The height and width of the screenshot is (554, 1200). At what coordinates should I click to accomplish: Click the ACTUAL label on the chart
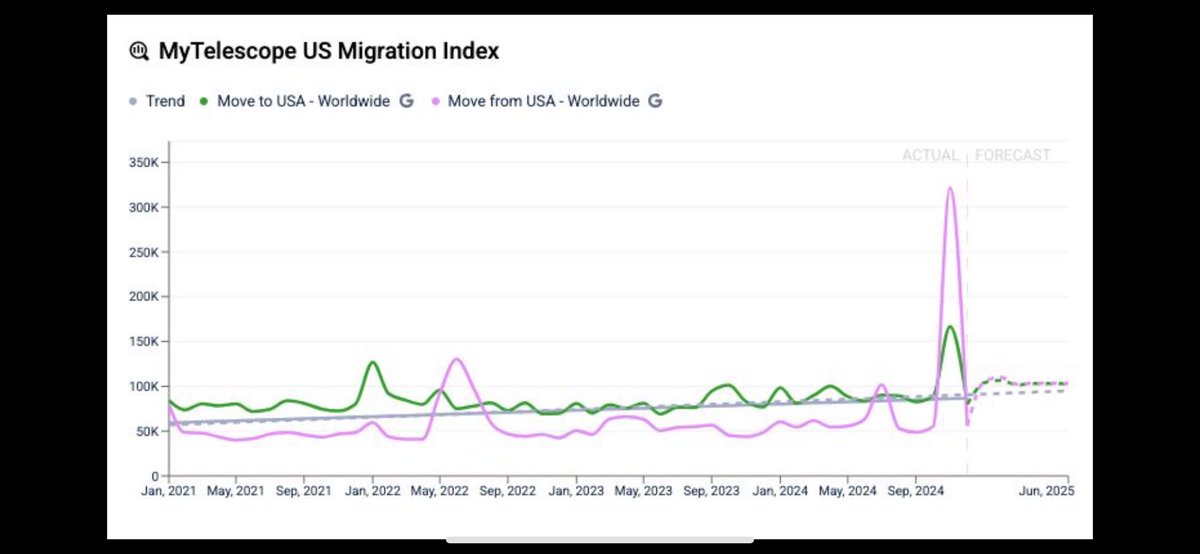point(930,155)
